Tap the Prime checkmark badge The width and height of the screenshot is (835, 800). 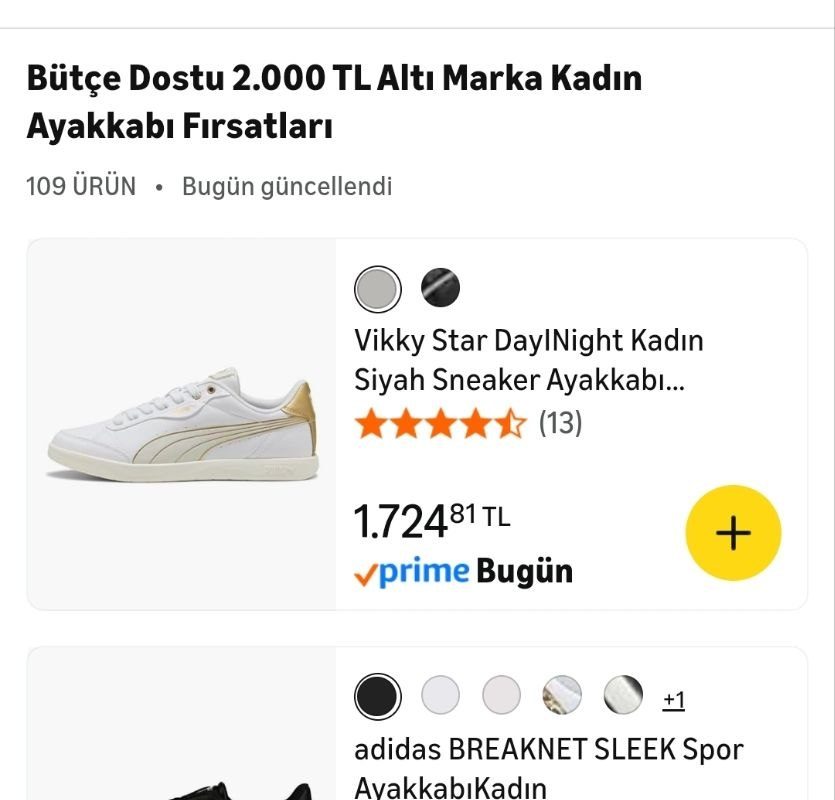pos(368,571)
